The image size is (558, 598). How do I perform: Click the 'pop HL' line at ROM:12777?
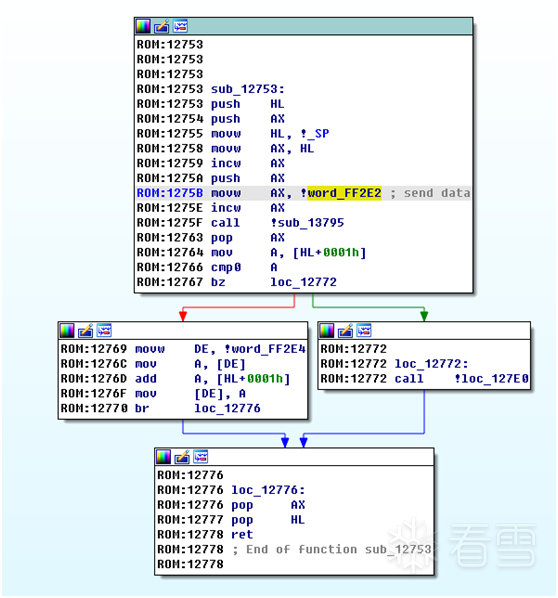point(231,520)
